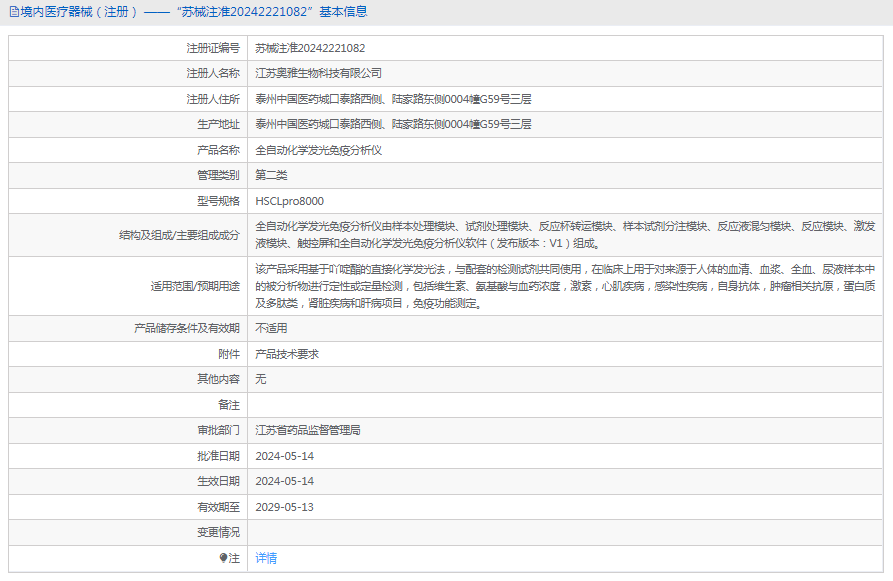
Task: Click the 附件 label
Action: tap(229, 354)
